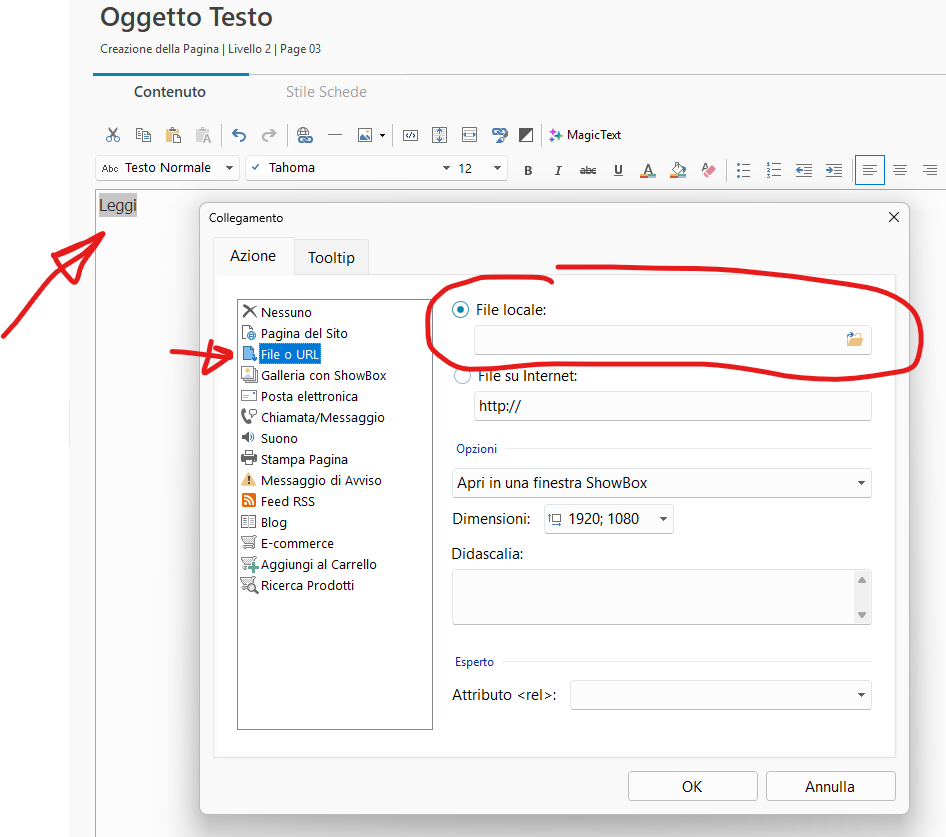Toggle Bold formatting

(528, 170)
